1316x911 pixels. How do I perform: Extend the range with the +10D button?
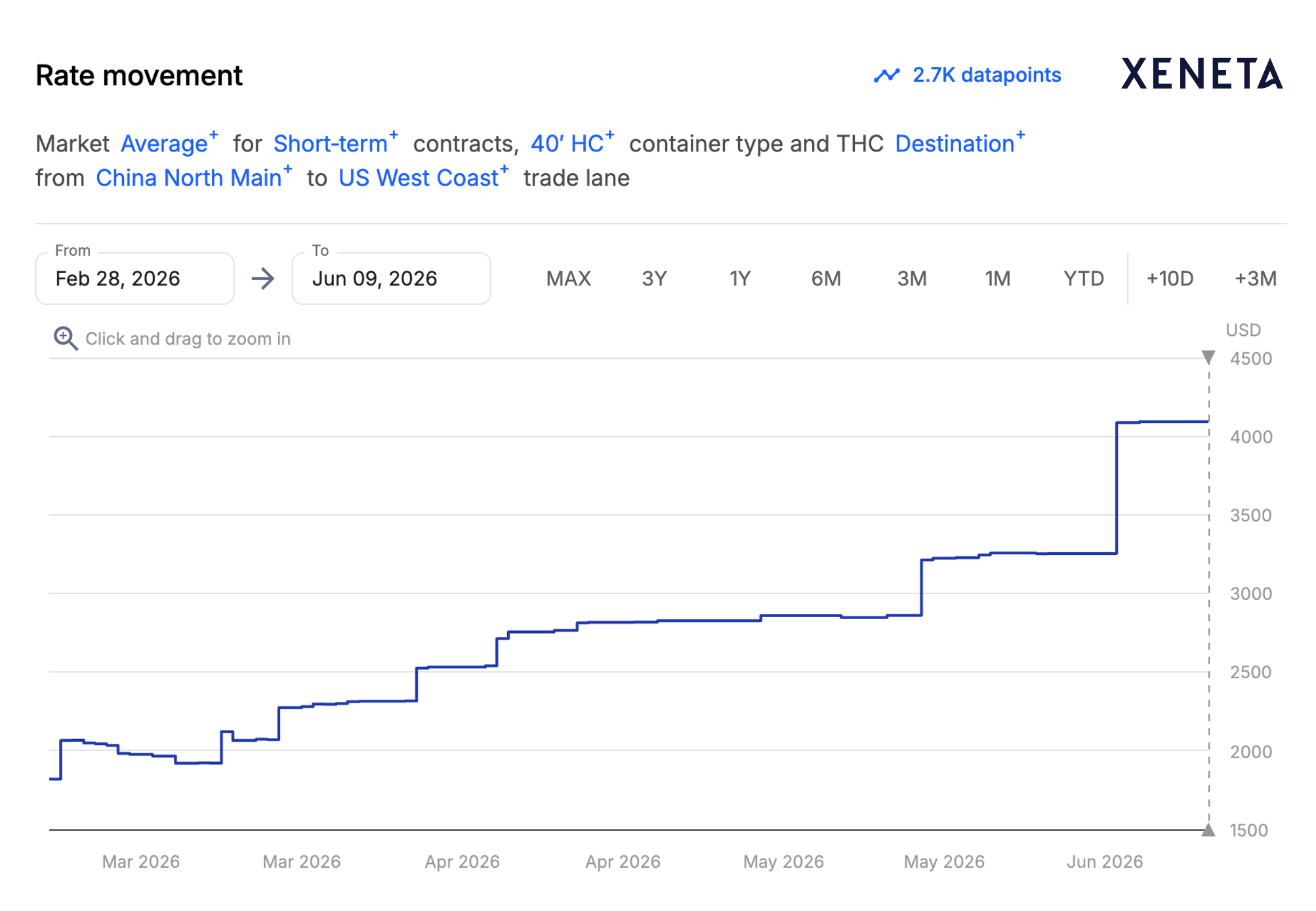coord(1170,278)
